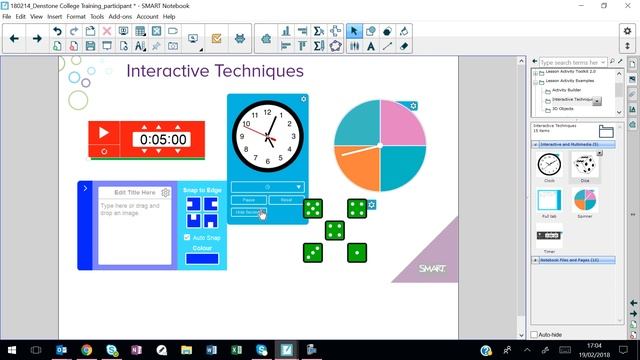Open the File menu
Image resolution: width=640 pixels, height=360 pixels.
point(7,17)
